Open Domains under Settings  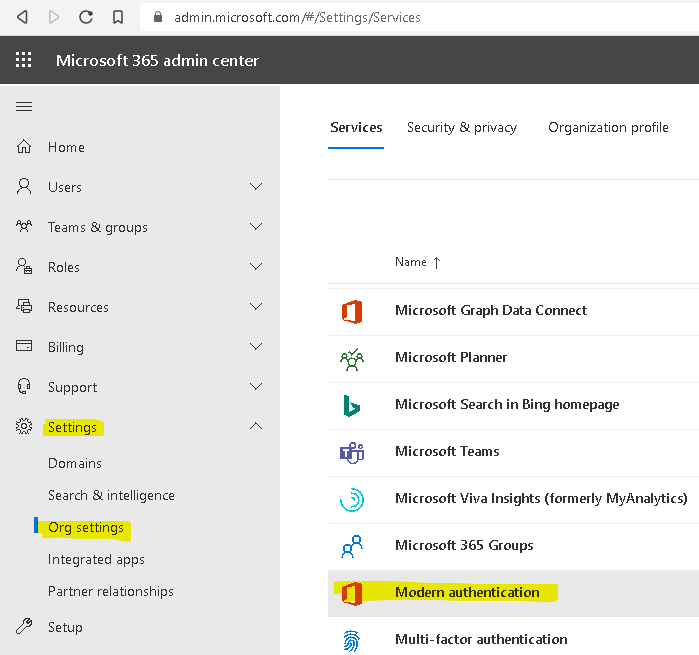click(x=75, y=463)
